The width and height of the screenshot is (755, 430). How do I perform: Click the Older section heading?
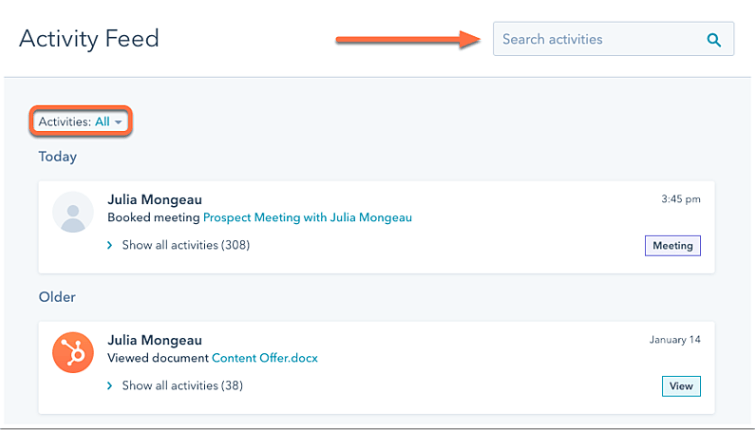[x=57, y=297]
